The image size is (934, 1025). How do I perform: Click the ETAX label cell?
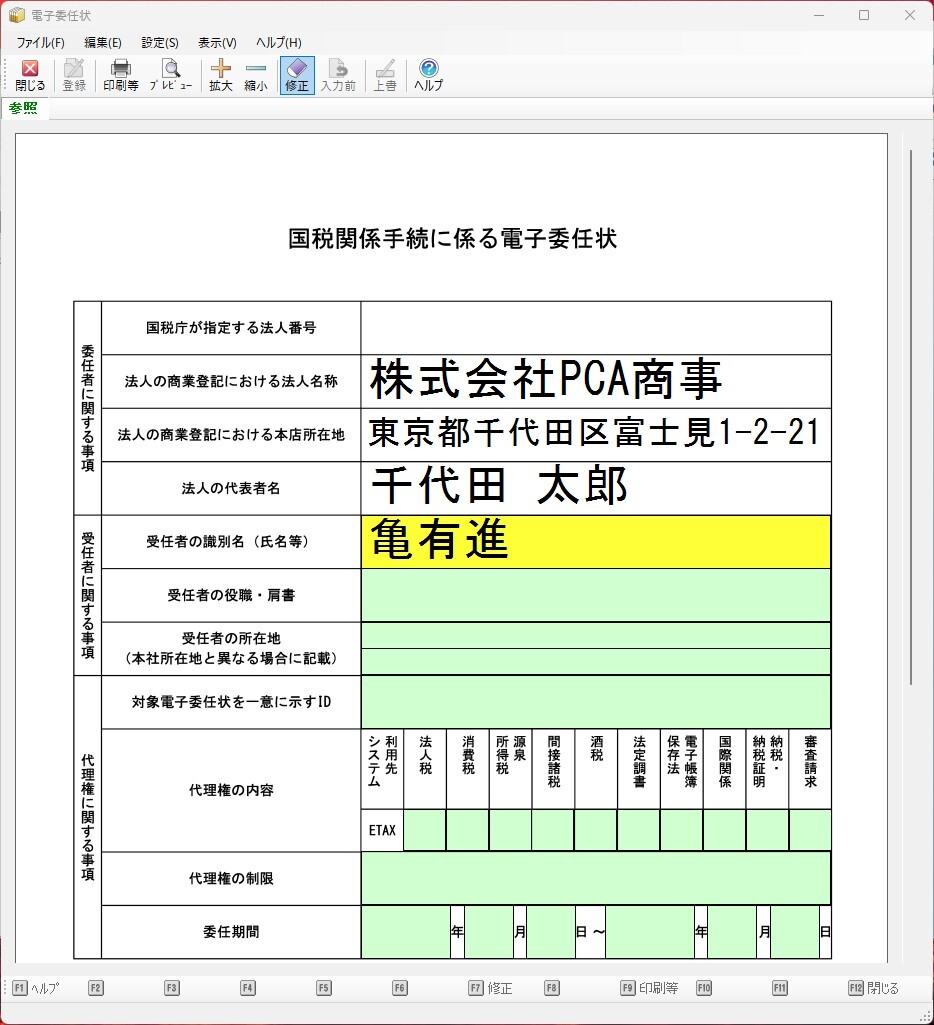382,830
